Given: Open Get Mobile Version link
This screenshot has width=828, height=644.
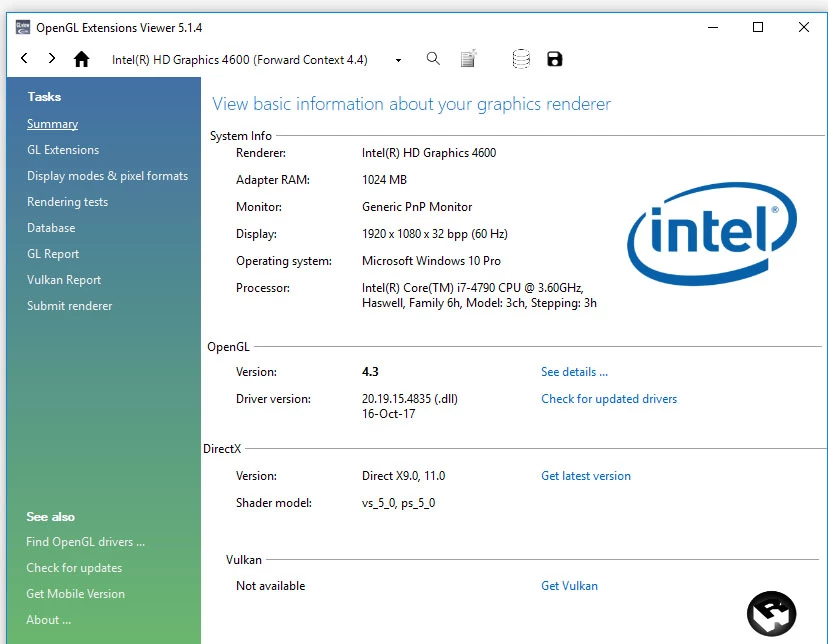Looking at the screenshot, I should (76, 594).
